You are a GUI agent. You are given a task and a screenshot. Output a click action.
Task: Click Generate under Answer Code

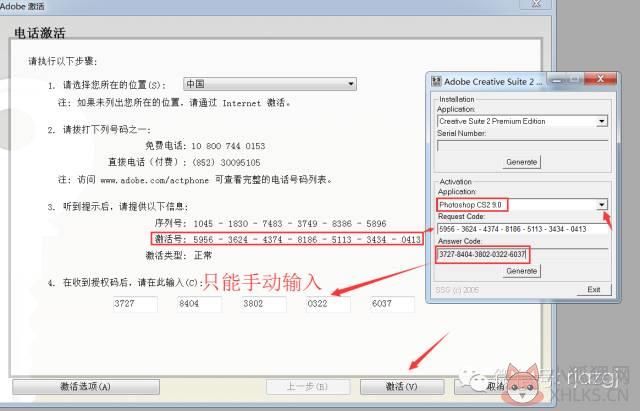pyautogui.click(x=521, y=271)
